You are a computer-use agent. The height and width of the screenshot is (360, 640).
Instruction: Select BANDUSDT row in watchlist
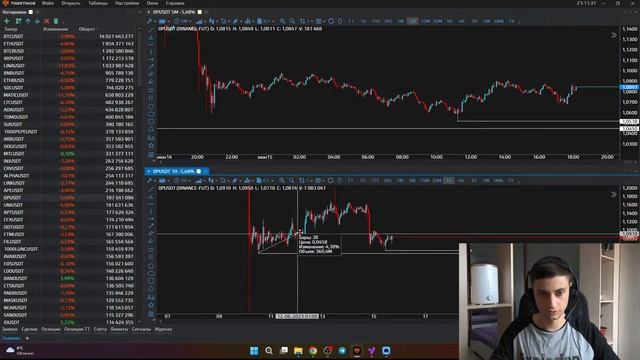69,278
